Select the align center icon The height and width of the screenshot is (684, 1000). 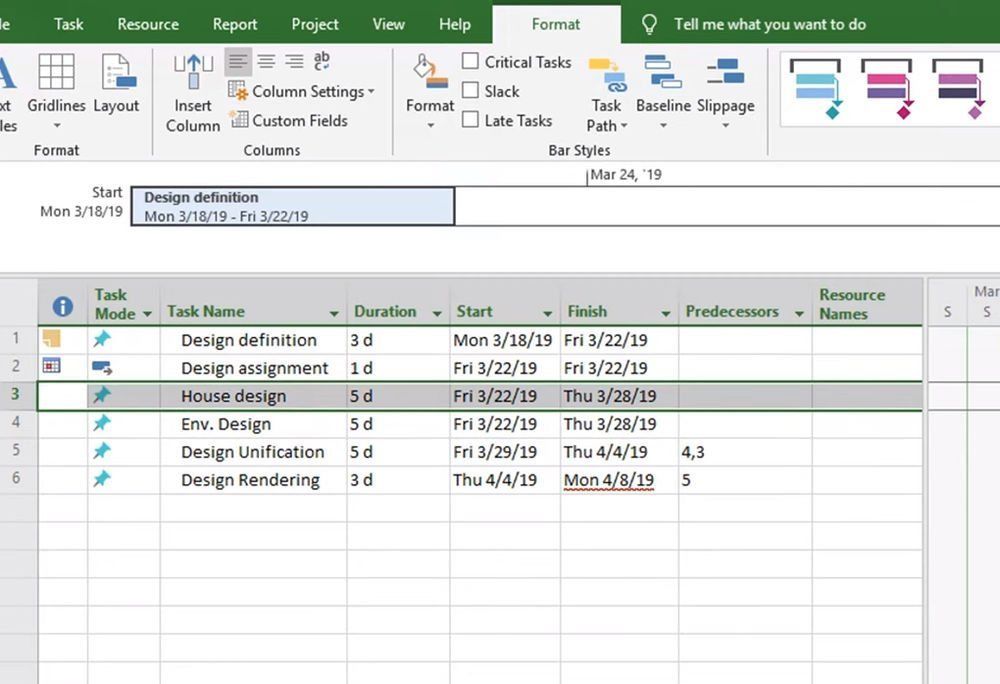[266, 62]
